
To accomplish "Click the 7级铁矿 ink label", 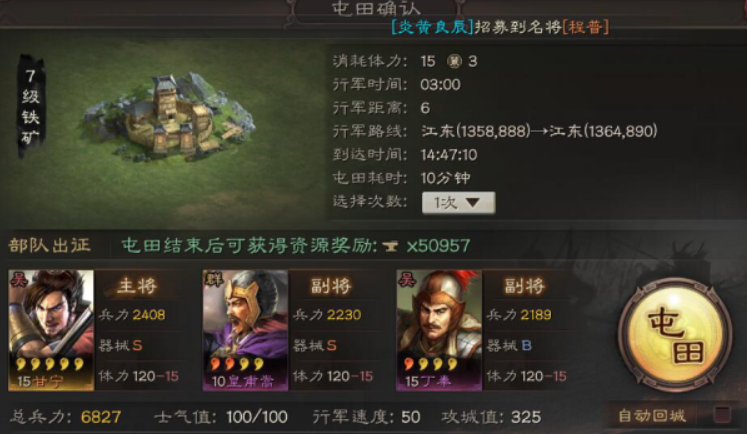I will [x=31, y=107].
